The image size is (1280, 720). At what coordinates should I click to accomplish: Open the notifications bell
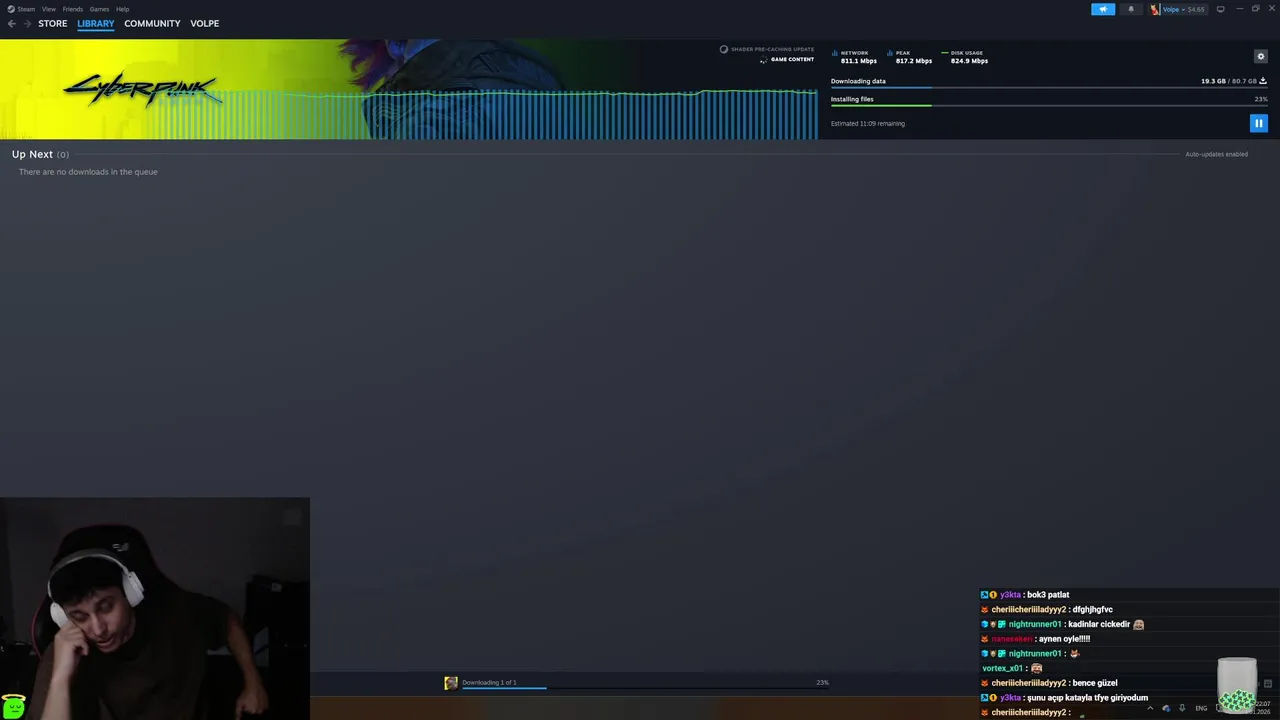tap(1131, 9)
